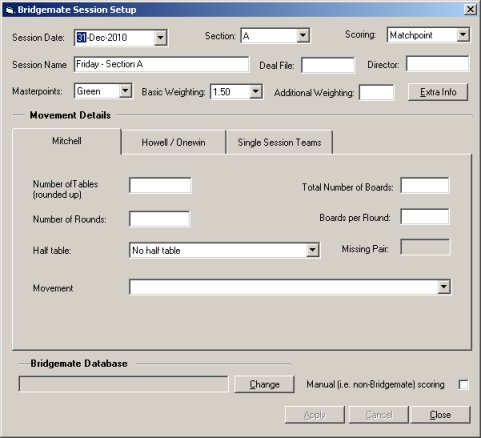Click the Close button
Viewport: 481px width, 438px height.
440,415
